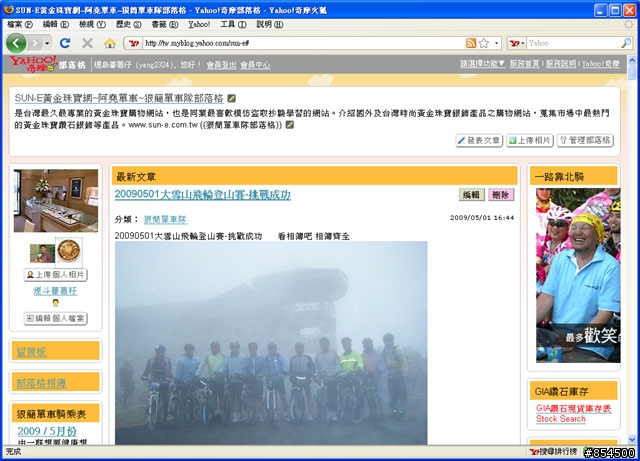Run search with the magnifier icon
Screen dimensions: 640x461
626,43
